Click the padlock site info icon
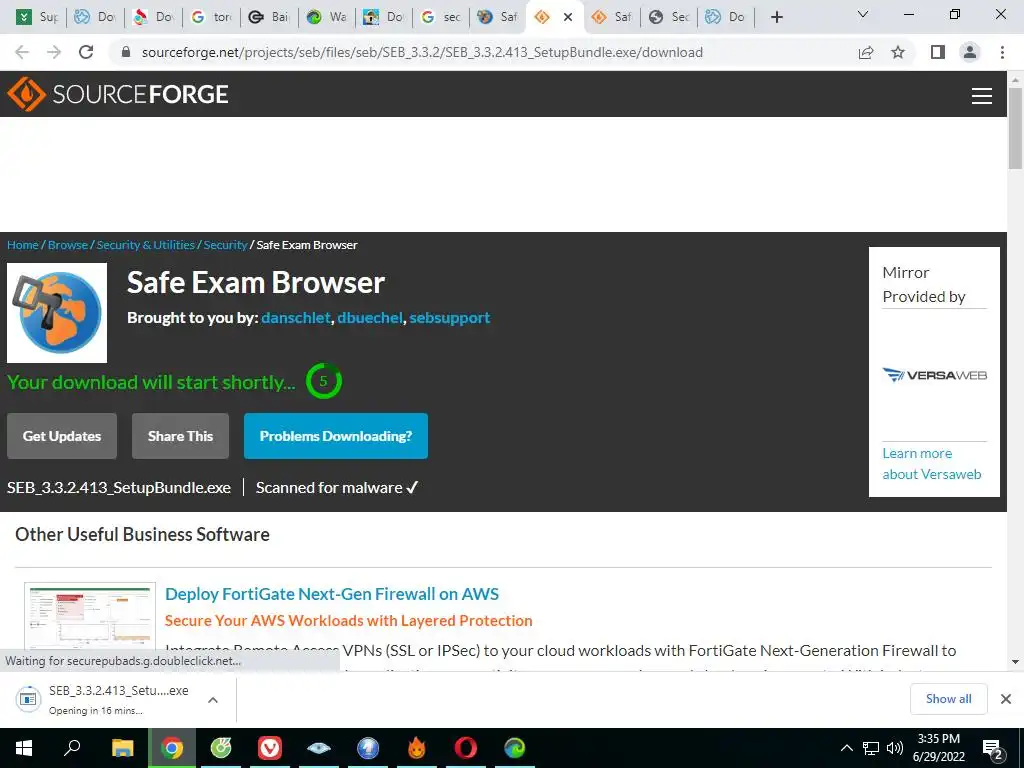The height and width of the screenshot is (768, 1024). 126,52
